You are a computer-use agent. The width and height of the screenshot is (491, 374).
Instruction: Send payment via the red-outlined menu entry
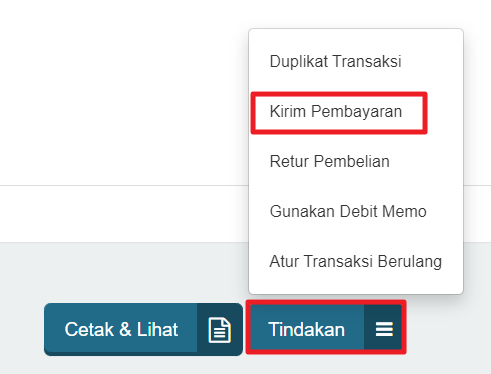(x=336, y=111)
